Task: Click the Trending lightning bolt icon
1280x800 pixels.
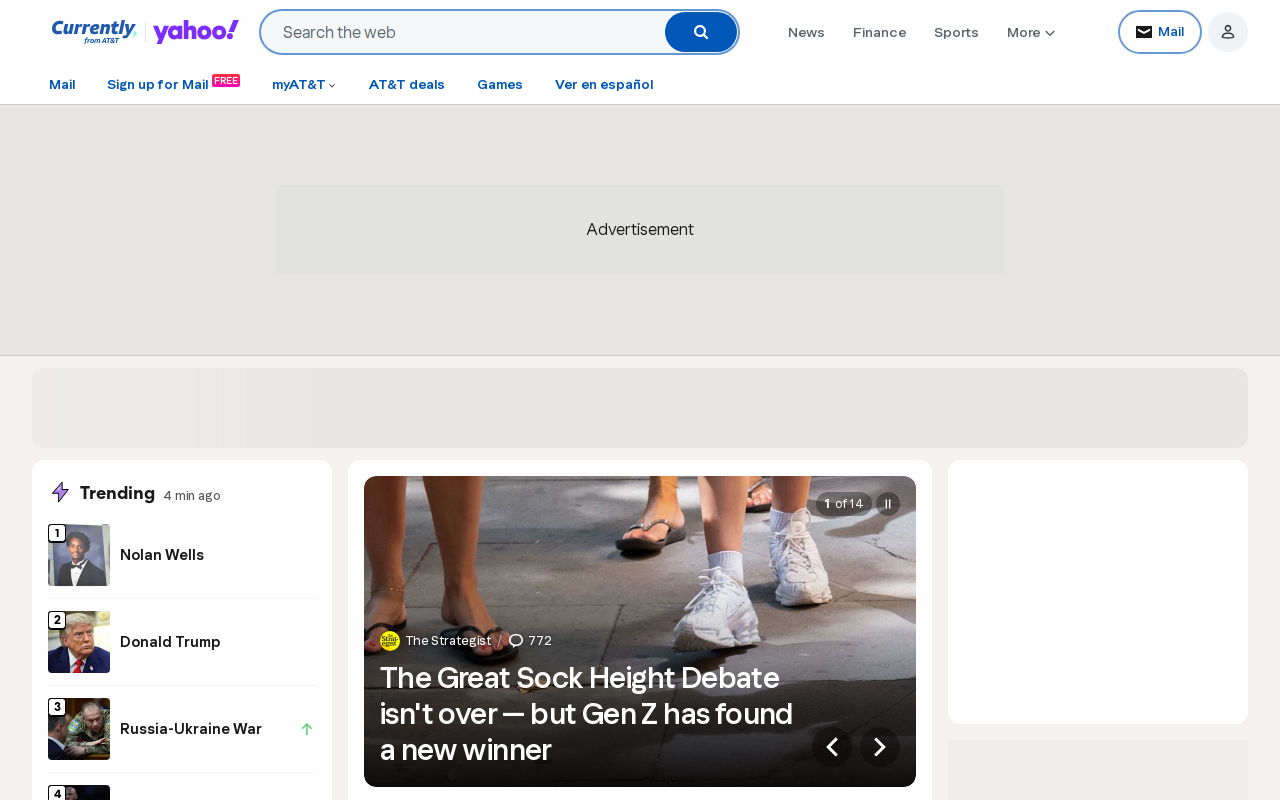Action: click(x=60, y=492)
